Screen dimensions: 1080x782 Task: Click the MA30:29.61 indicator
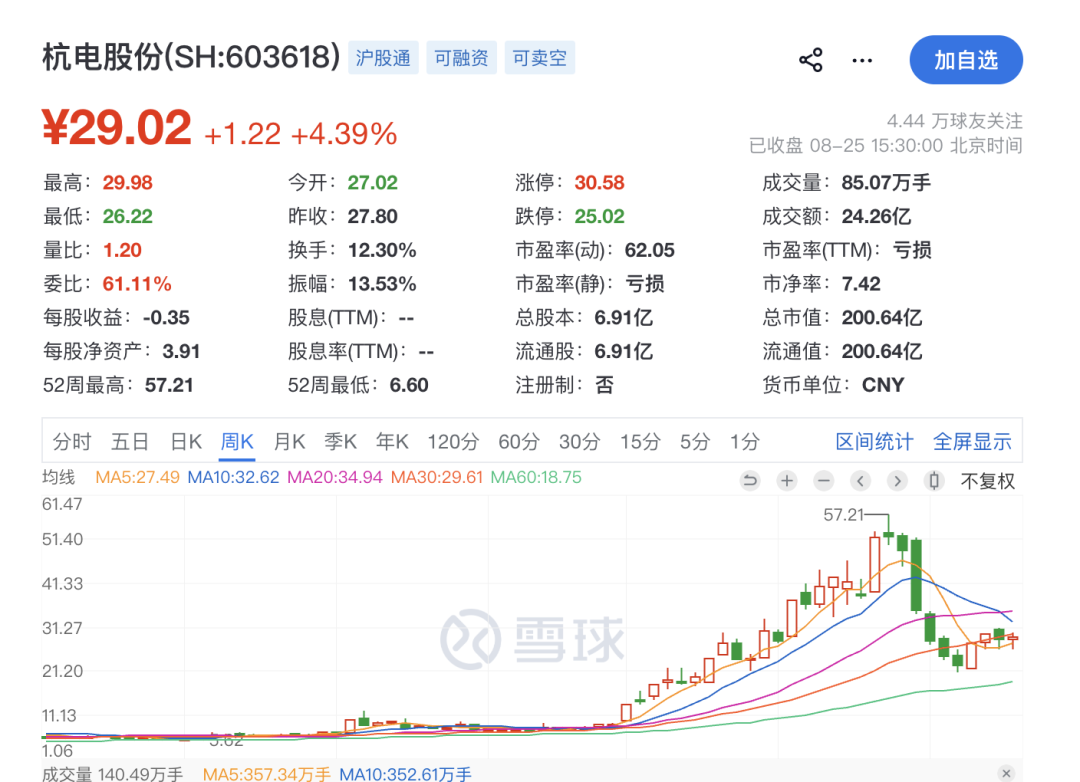(x=437, y=477)
